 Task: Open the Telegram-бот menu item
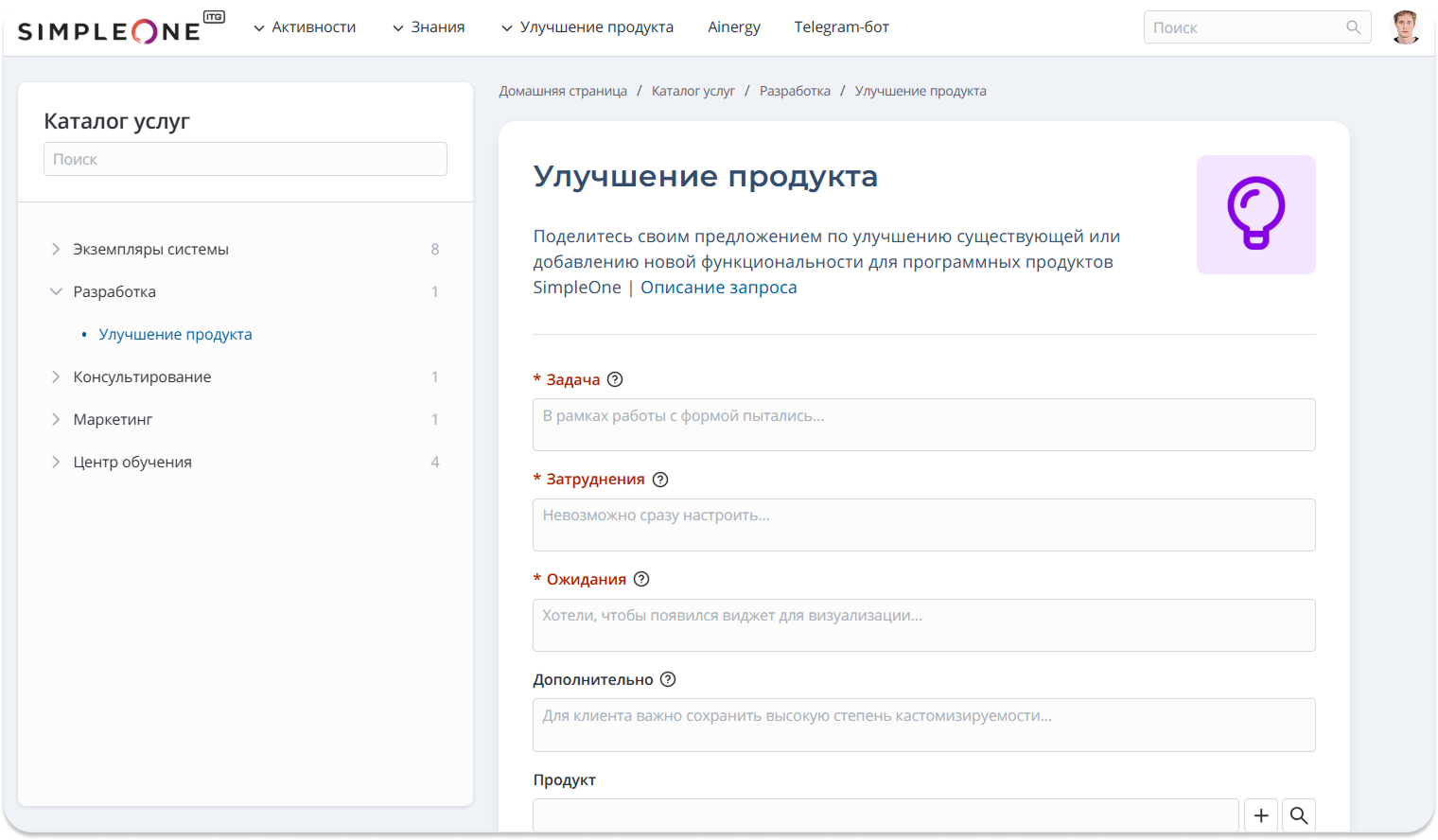point(841,26)
